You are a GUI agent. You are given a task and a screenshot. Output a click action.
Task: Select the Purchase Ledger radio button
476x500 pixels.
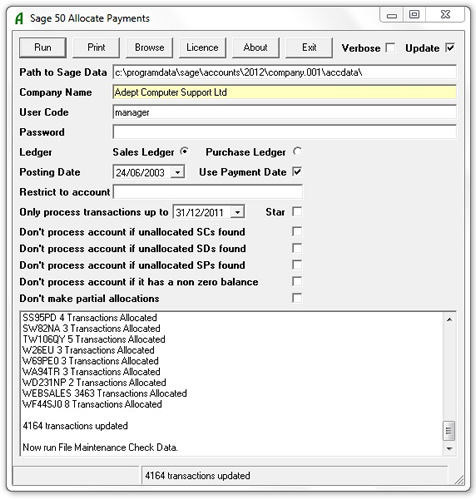coord(297,152)
